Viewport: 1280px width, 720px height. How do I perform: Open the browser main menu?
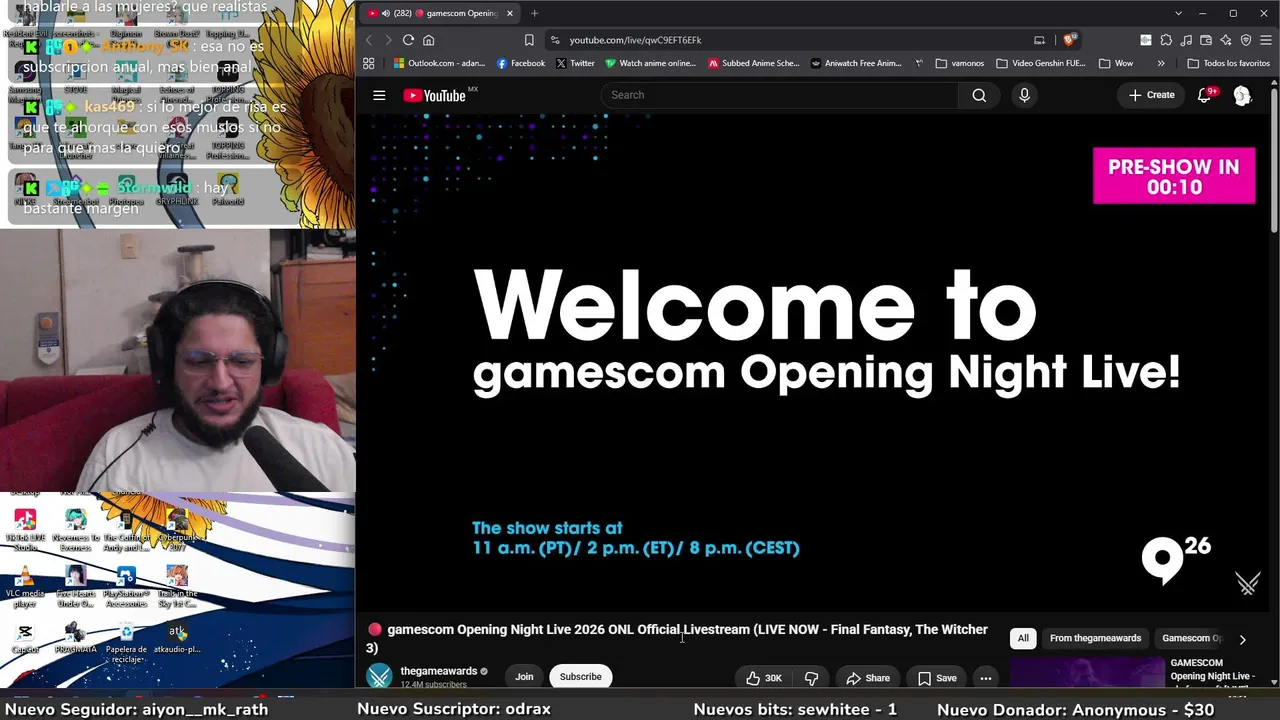1266,40
